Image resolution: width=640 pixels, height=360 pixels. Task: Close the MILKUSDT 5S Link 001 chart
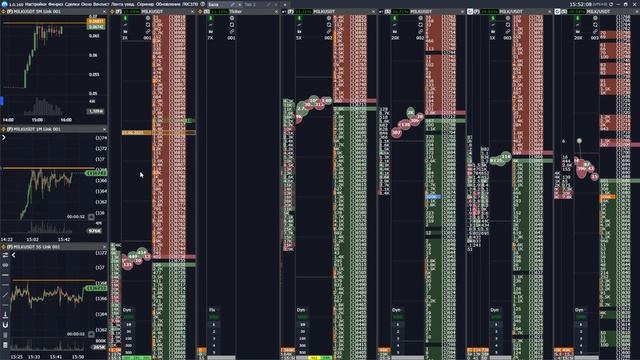tap(104, 247)
